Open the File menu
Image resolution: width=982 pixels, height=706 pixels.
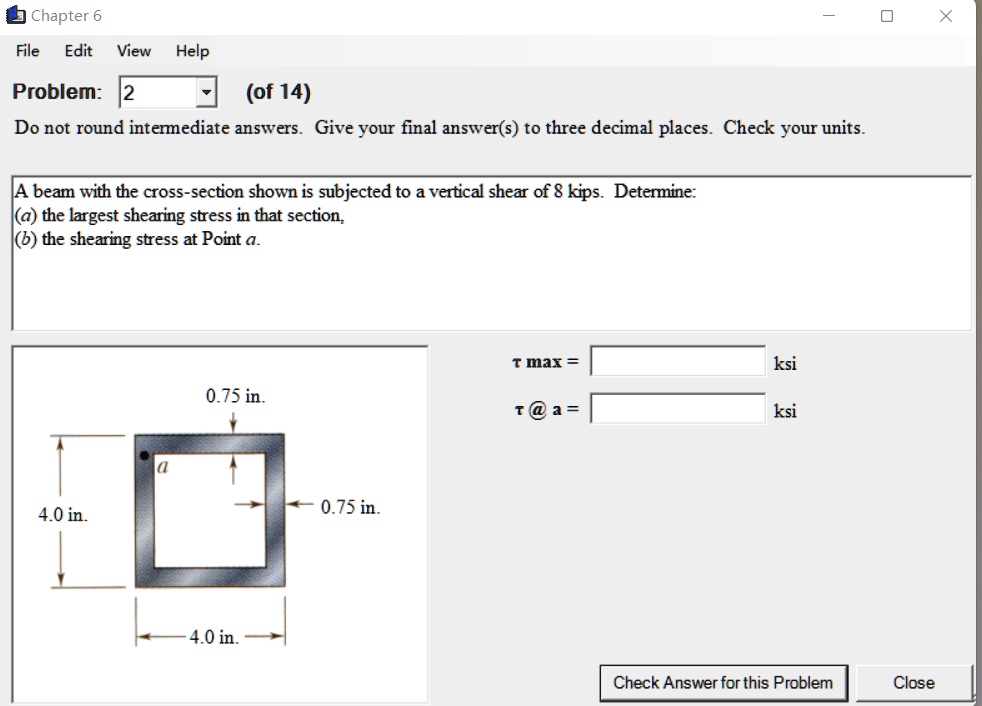[x=26, y=51]
